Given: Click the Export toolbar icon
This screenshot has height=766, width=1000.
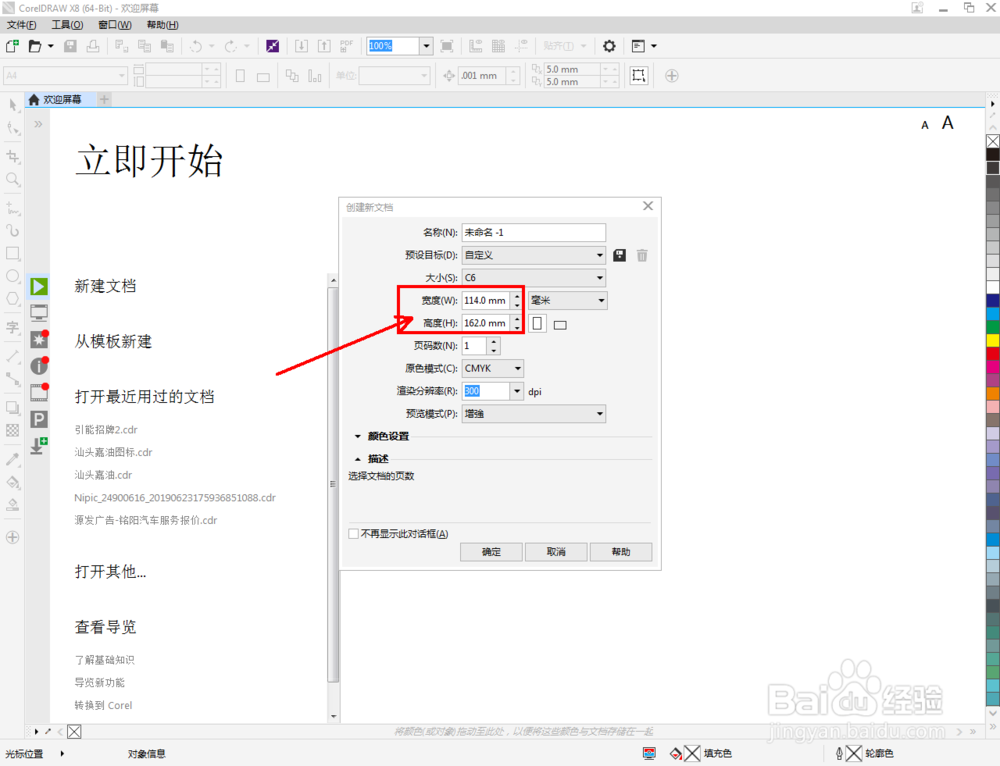Looking at the screenshot, I should pos(324,46).
